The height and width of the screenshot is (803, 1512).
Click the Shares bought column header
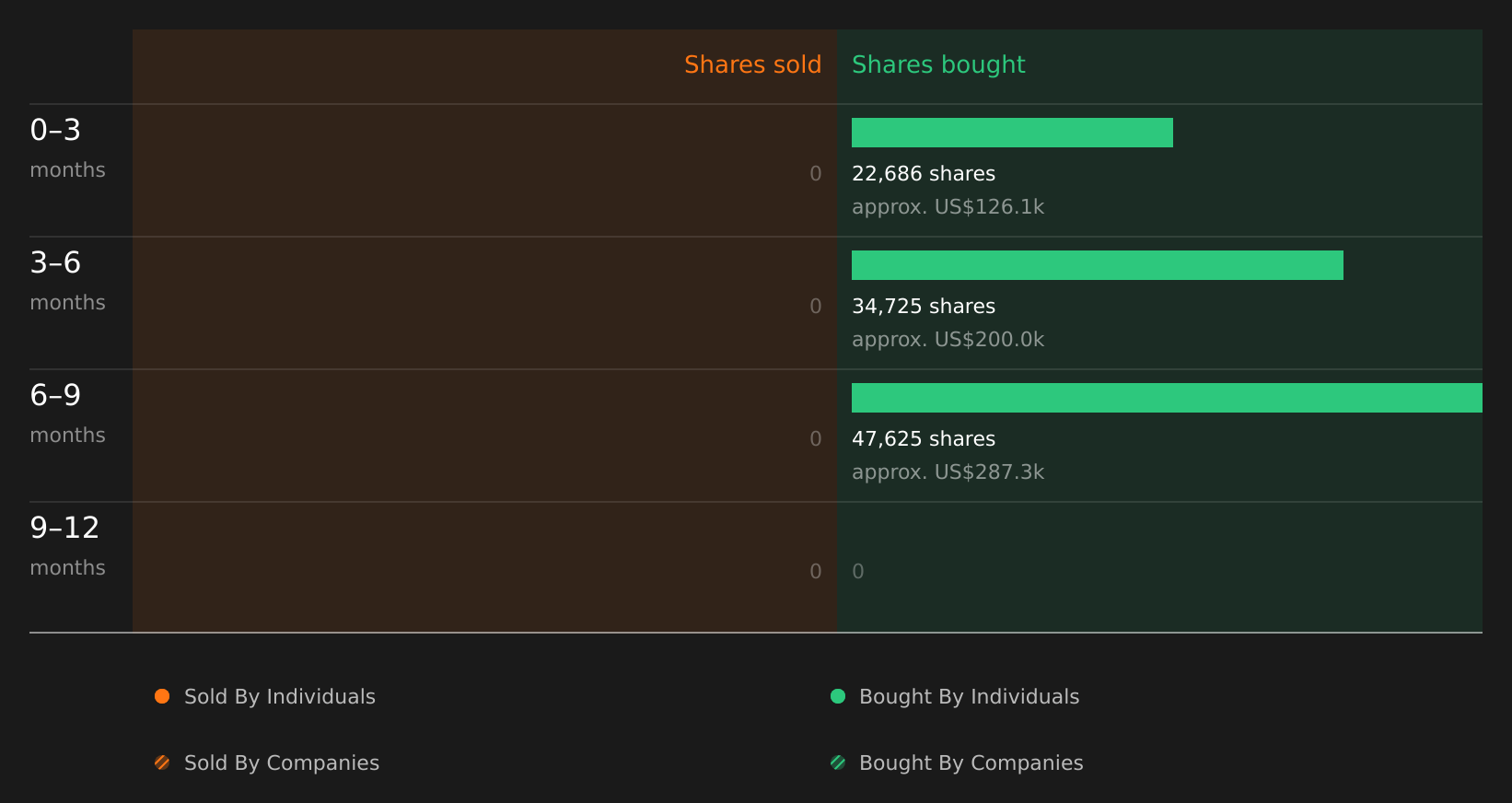(x=938, y=64)
